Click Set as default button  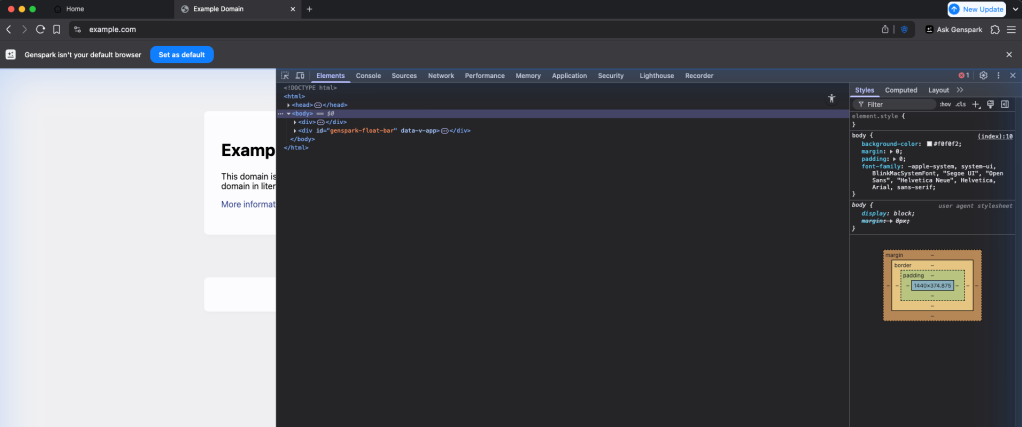pos(182,55)
